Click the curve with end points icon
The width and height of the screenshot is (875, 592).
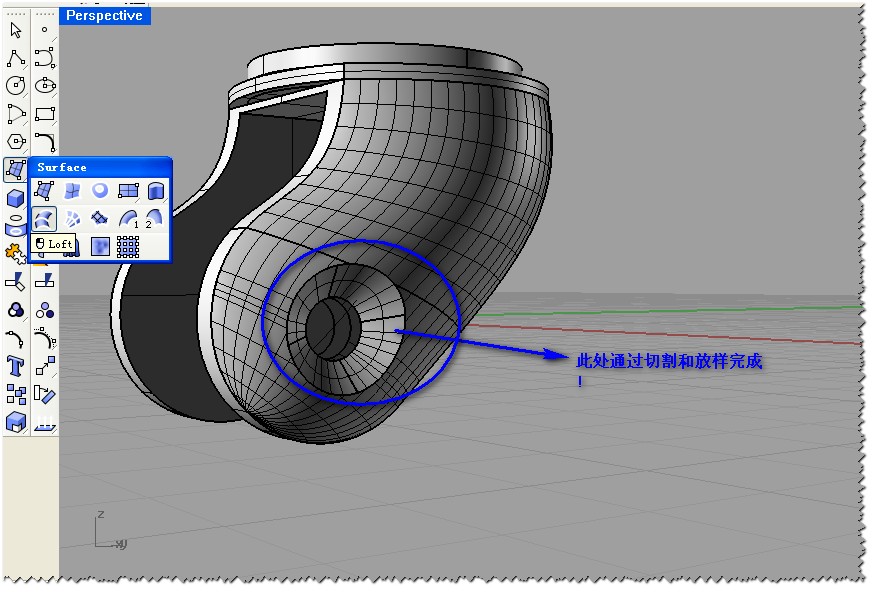16,339
